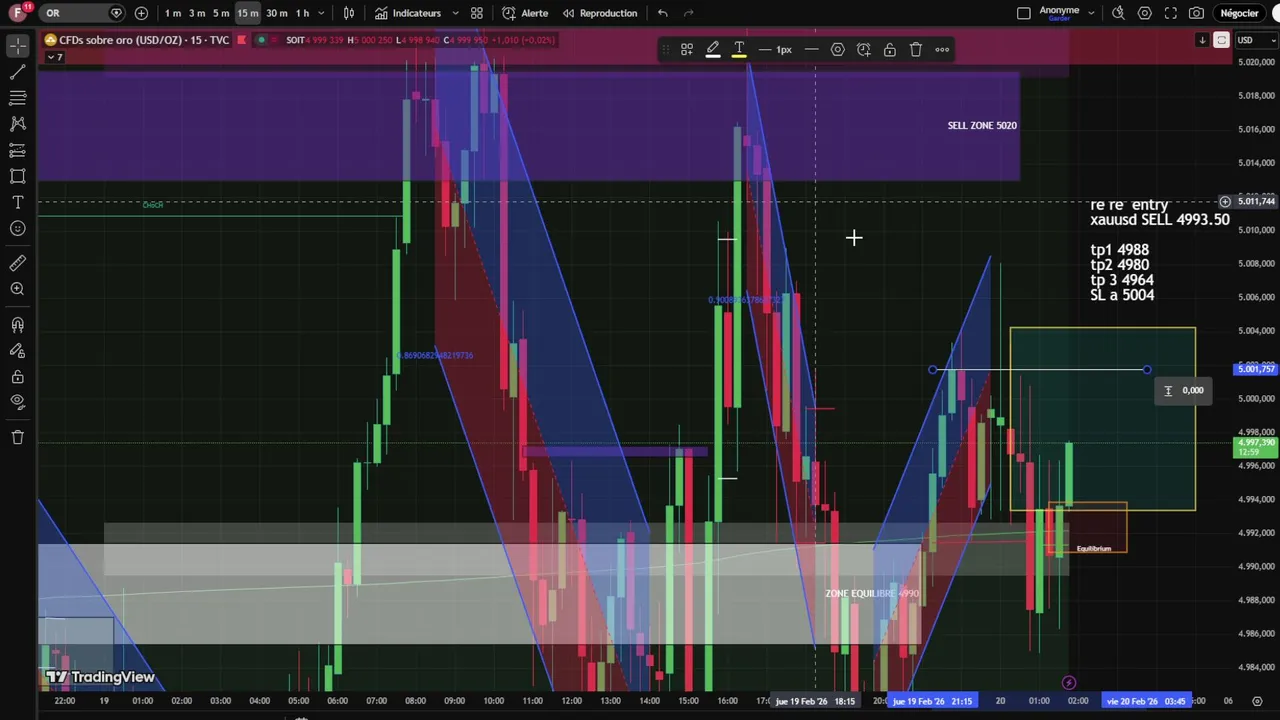Select the ruler measure tool
The image size is (1280, 720).
tap(17, 263)
